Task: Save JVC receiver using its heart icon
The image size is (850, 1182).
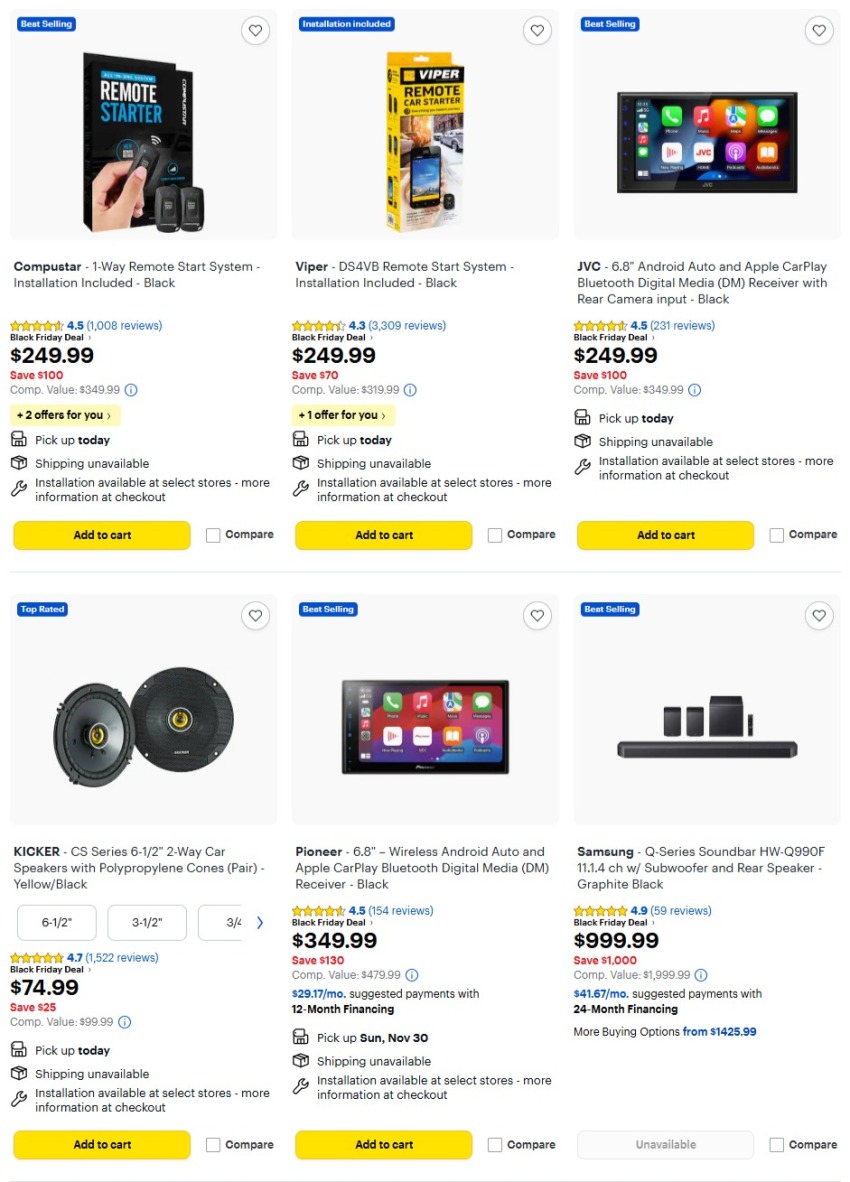Action: [819, 30]
